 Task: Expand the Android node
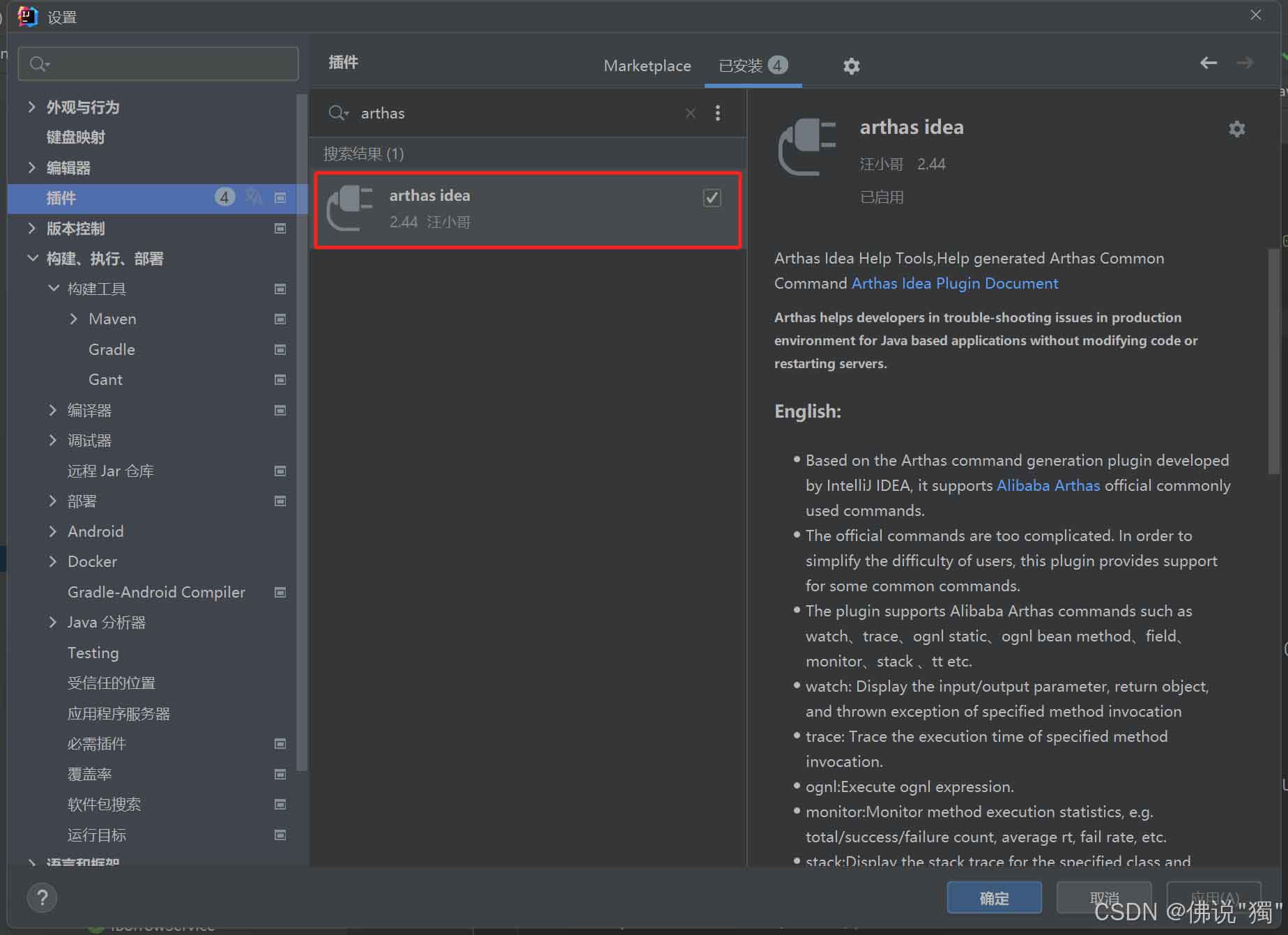click(52, 531)
